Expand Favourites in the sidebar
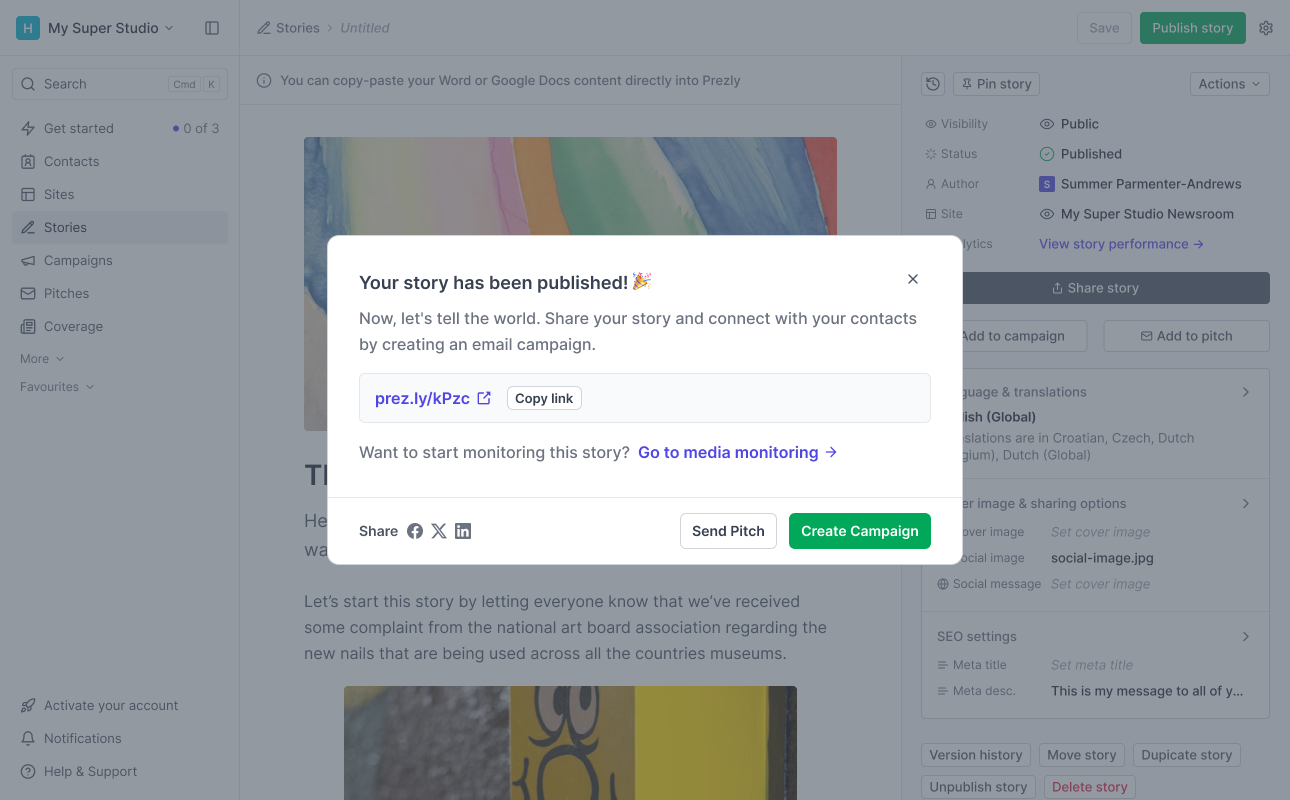The height and width of the screenshot is (800, 1290). point(57,387)
